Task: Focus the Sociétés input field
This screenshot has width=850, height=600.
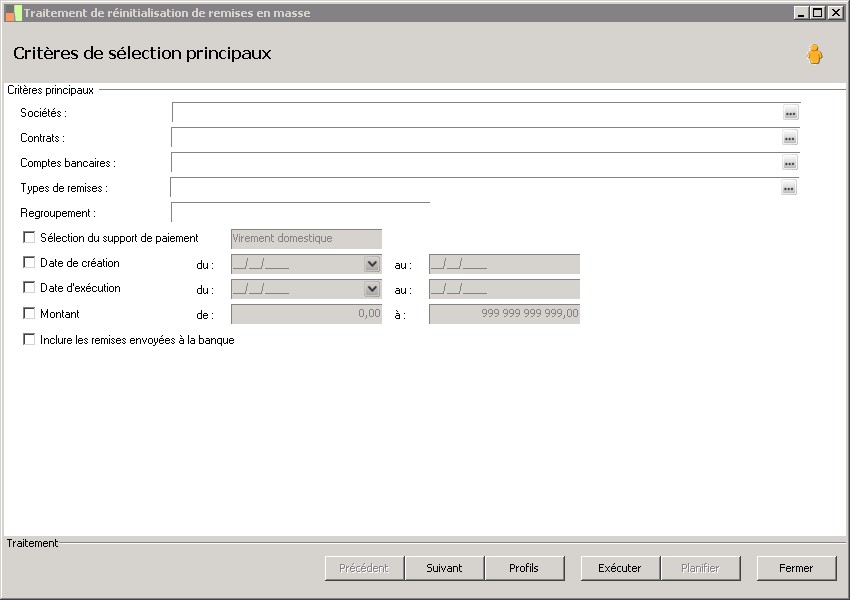Action: pos(475,114)
